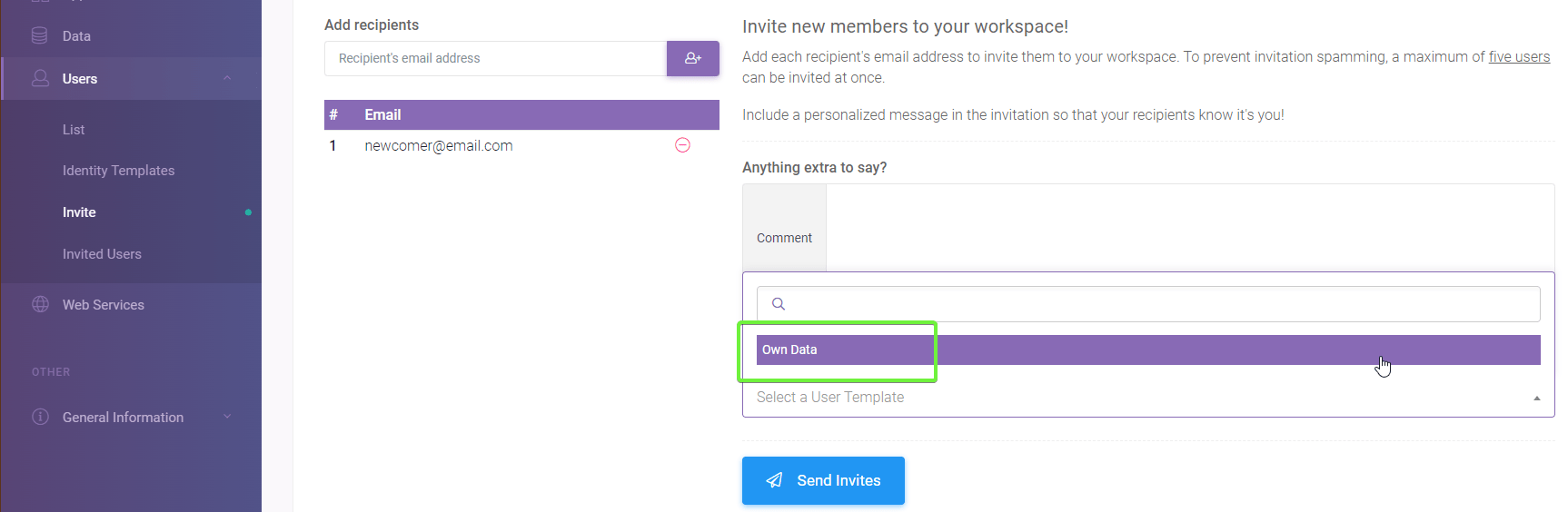Focus the Recipient's email address field

(495, 58)
